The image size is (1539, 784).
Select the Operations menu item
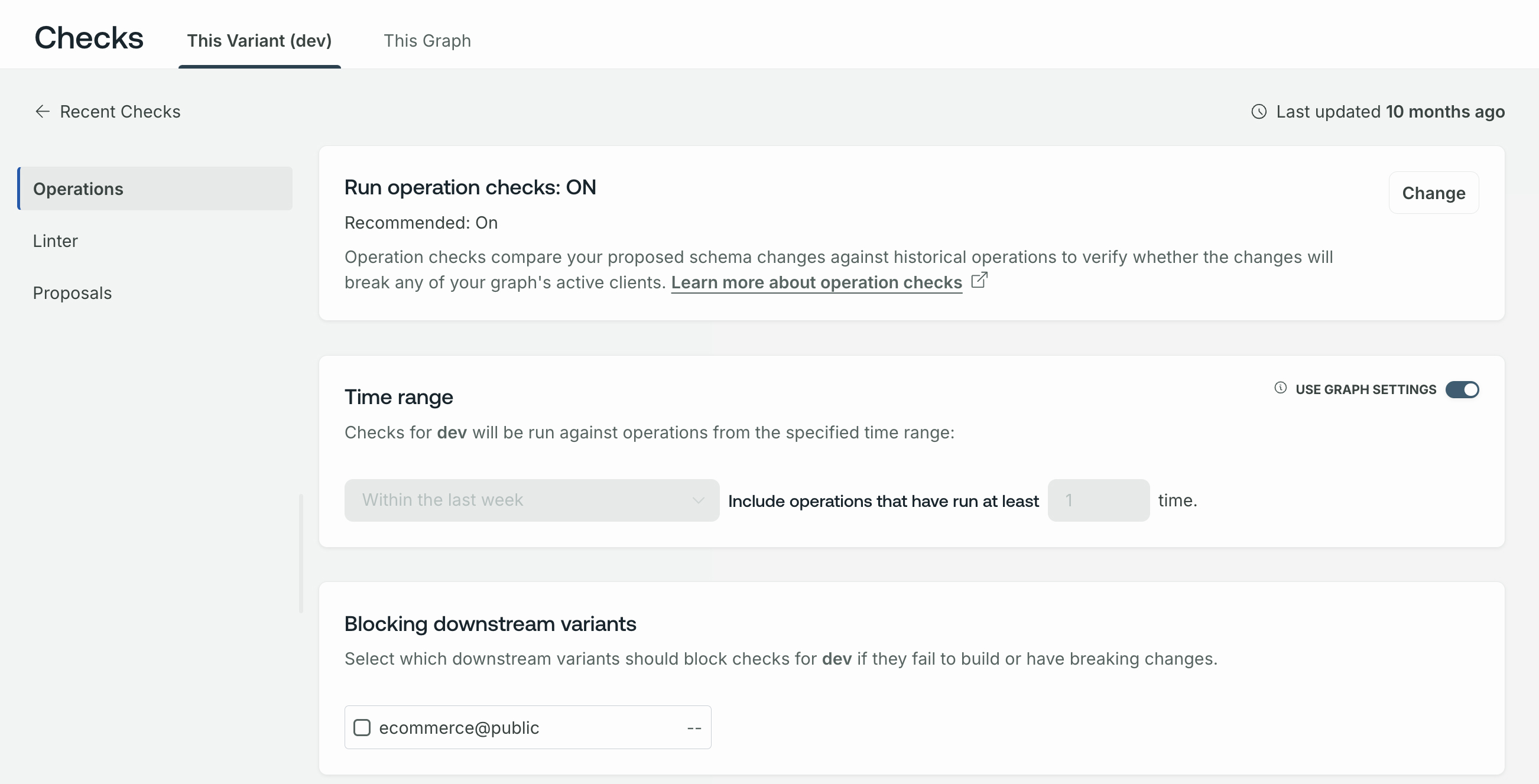[155, 188]
